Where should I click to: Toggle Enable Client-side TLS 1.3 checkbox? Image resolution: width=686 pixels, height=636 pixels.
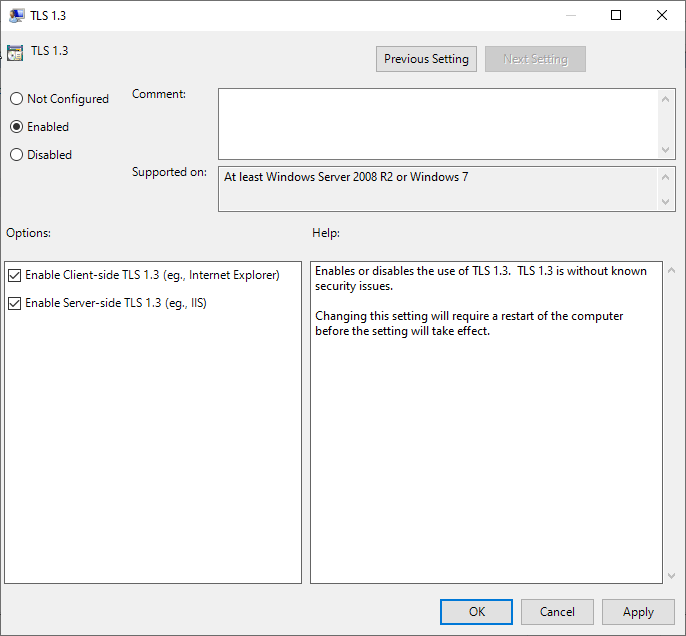pyautogui.click(x=14, y=275)
